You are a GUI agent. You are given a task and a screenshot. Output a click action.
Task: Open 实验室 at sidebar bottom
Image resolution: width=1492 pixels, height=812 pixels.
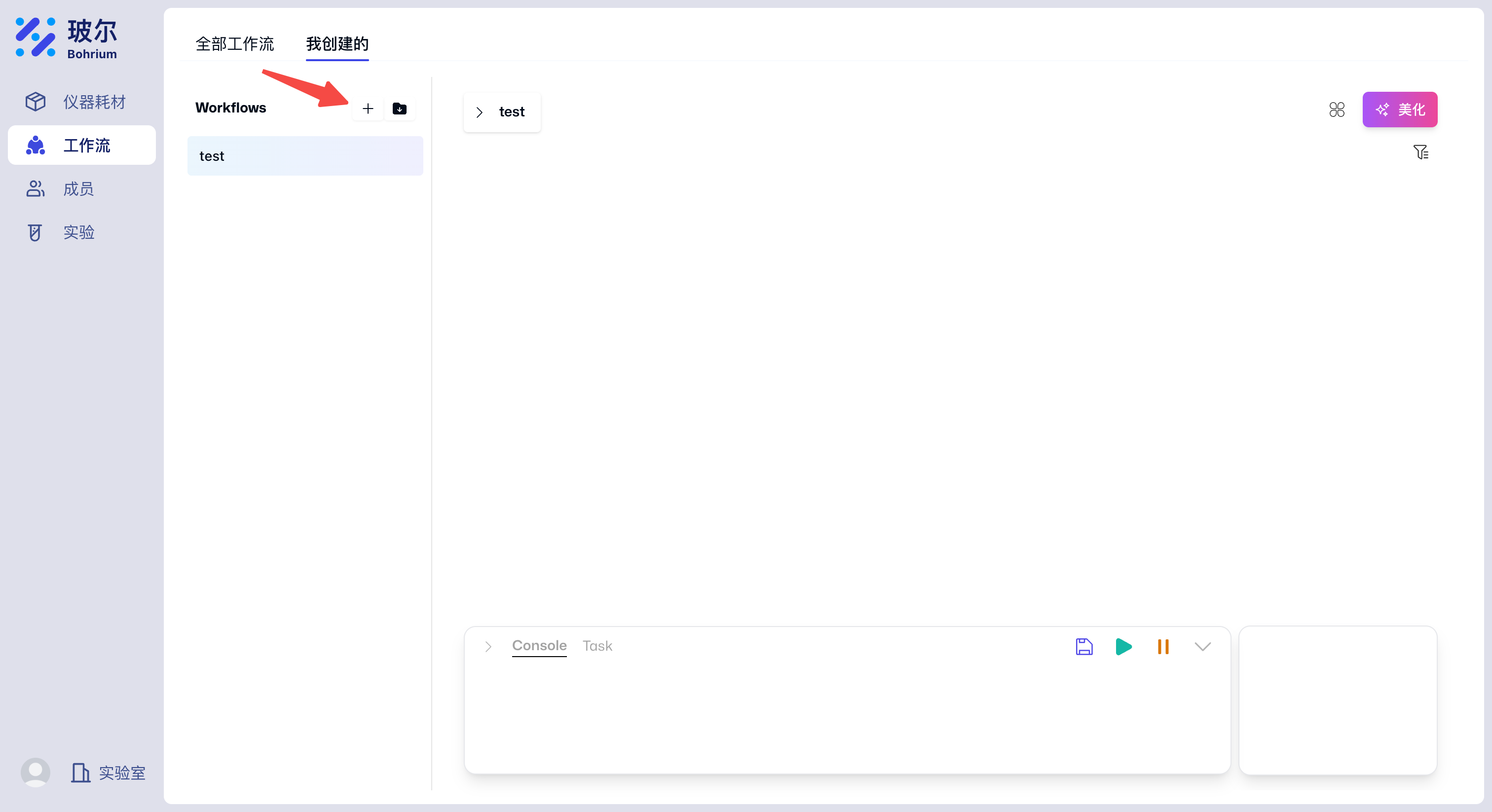(109, 773)
